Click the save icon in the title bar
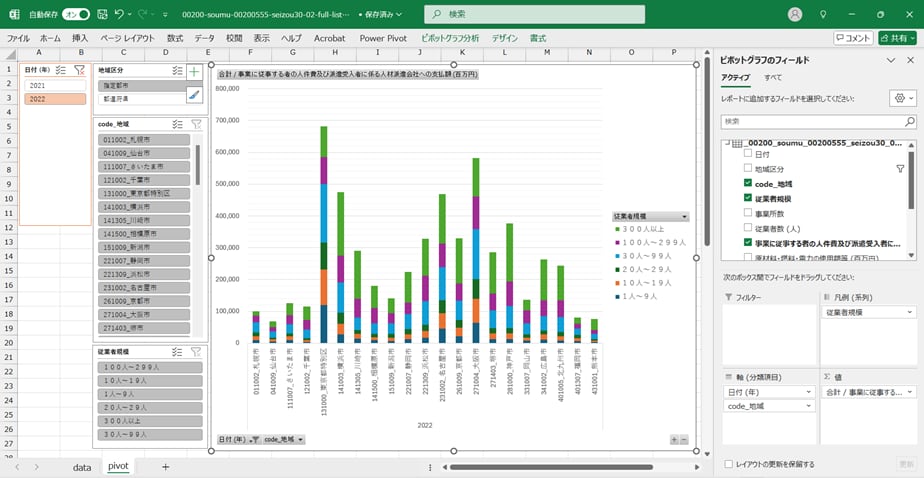Image resolution: width=924 pixels, height=478 pixels. tap(100, 14)
